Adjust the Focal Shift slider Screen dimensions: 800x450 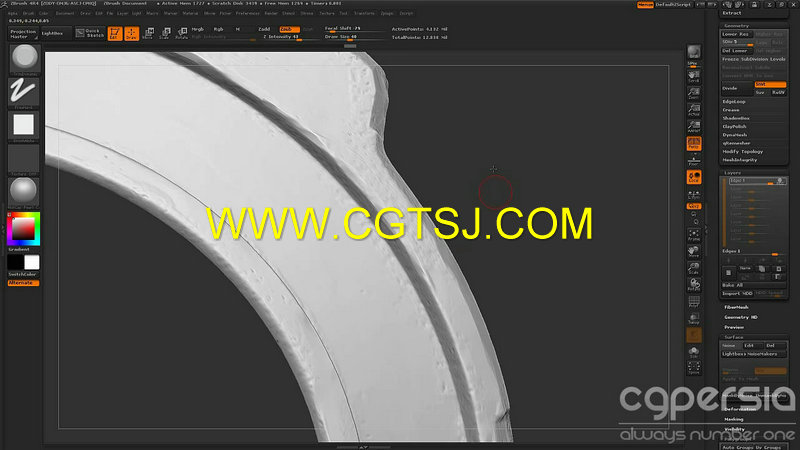[x=354, y=29]
